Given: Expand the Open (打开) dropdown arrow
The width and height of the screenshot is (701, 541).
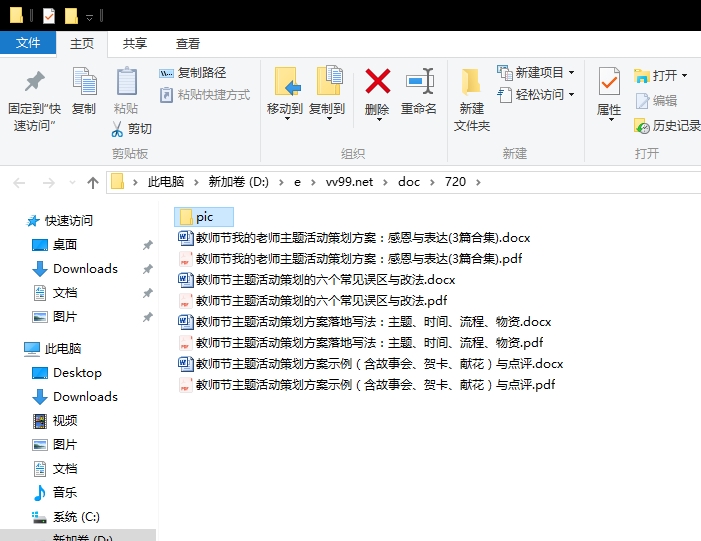Looking at the screenshot, I should click(684, 76).
